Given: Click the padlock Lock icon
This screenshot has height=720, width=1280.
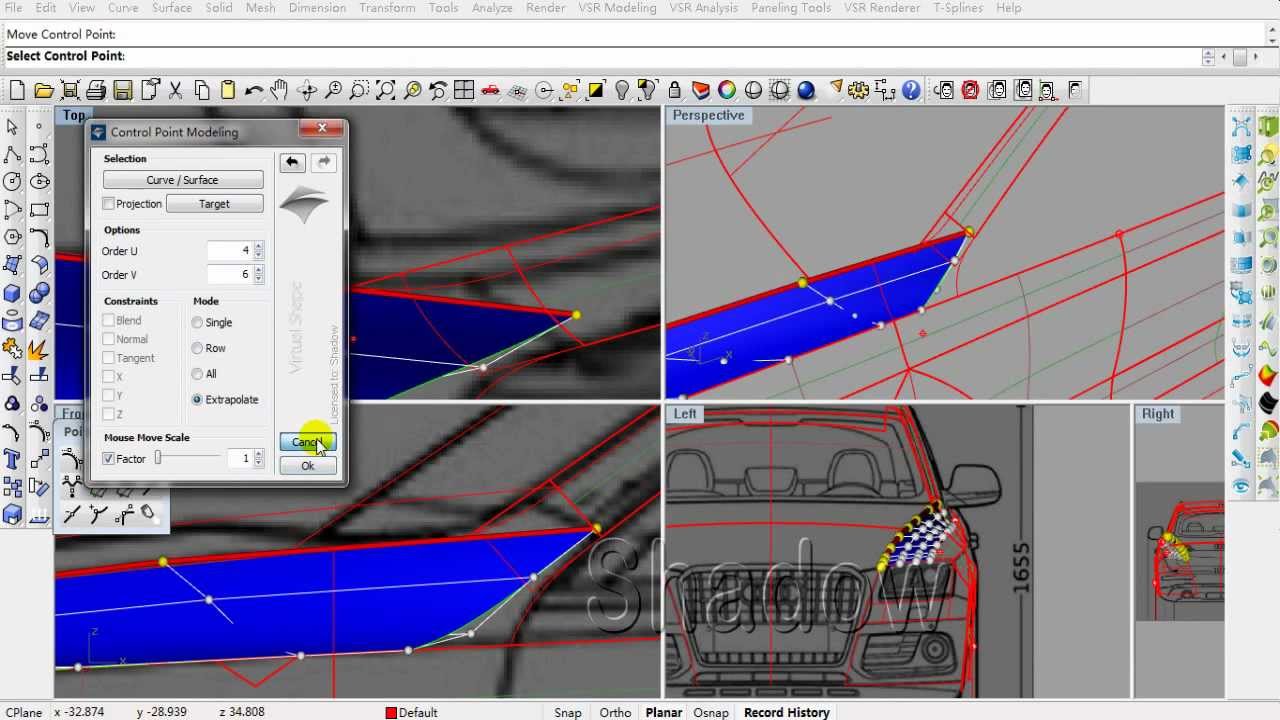Looking at the screenshot, I should click(x=674, y=91).
